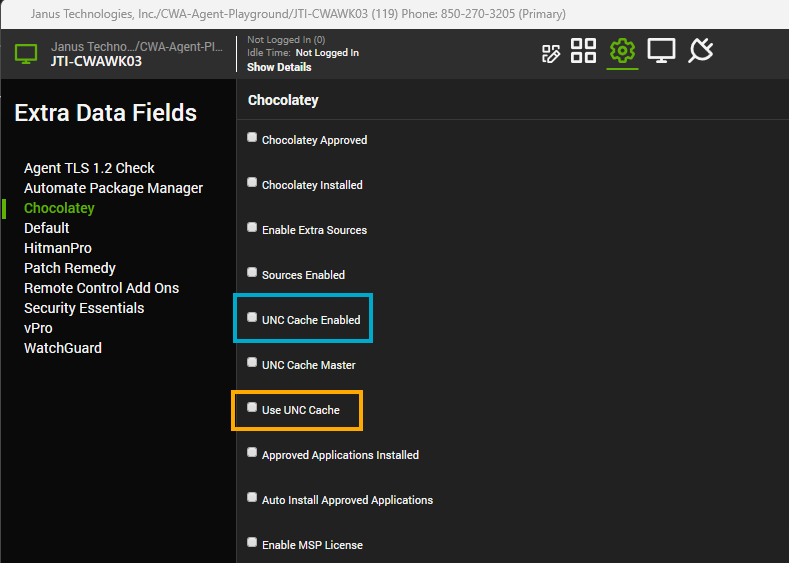This screenshot has height=563, width=789.
Task: Enable the Use UNC Cache checkbox
Action: pos(252,407)
